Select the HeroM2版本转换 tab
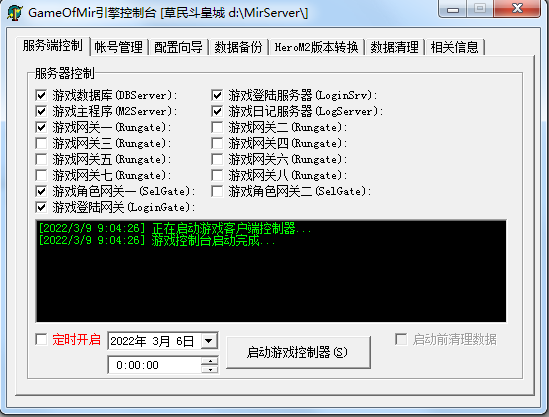 coord(317,47)
